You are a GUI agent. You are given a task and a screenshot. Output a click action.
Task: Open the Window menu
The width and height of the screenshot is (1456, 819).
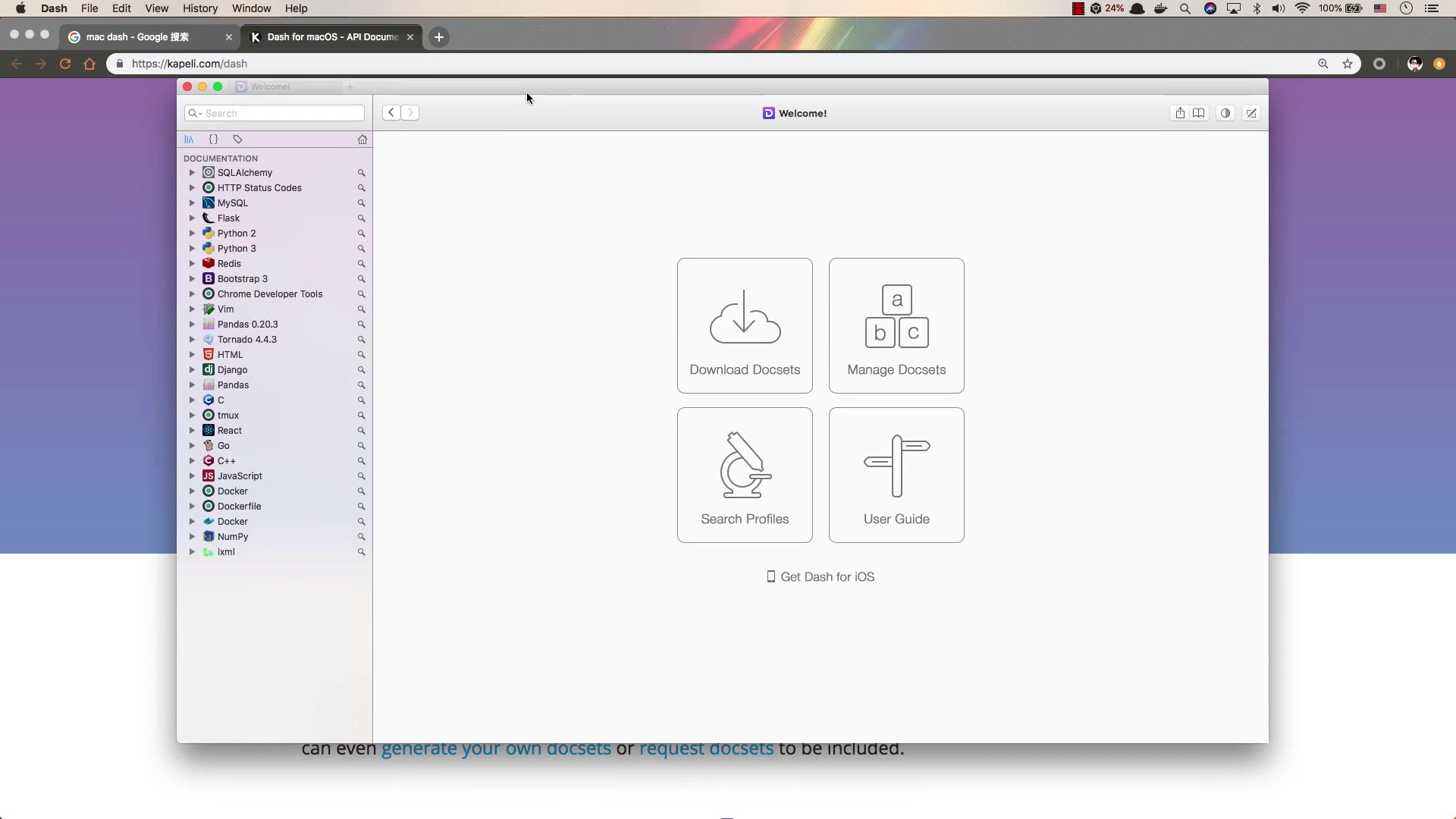point(251,8)
